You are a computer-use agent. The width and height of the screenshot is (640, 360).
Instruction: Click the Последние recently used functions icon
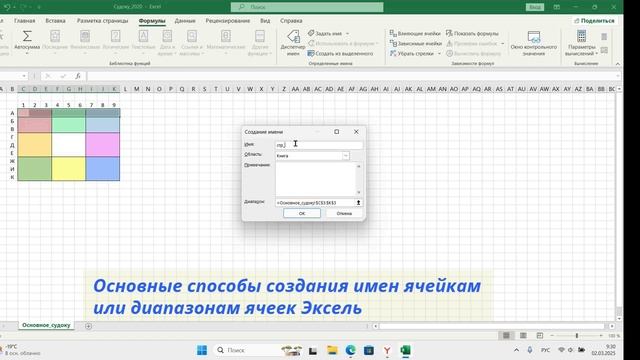(x=55, y=36)
